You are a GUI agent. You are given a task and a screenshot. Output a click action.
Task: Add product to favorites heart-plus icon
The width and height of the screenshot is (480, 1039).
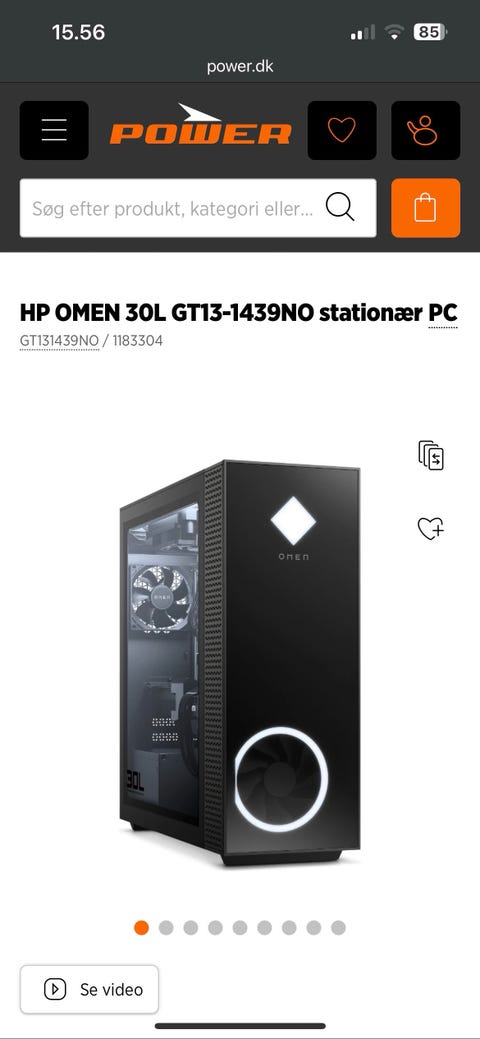pyautogui.click(x=431, y=528)
